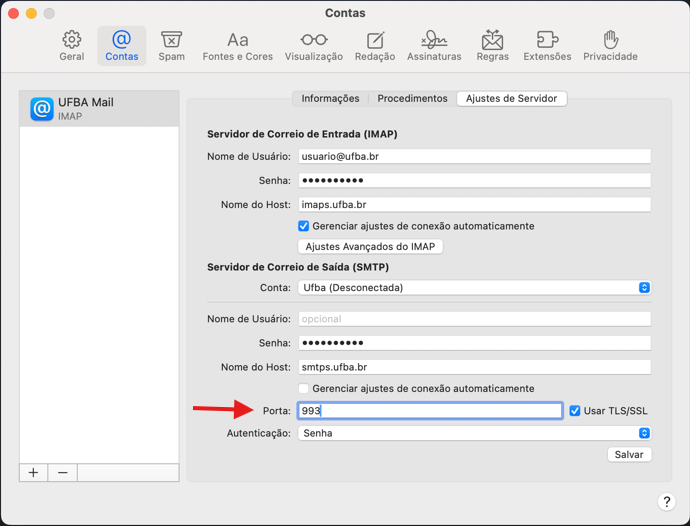690x526 pixels.
Task: Open the Redação preferences
Action: coord(375,46)
